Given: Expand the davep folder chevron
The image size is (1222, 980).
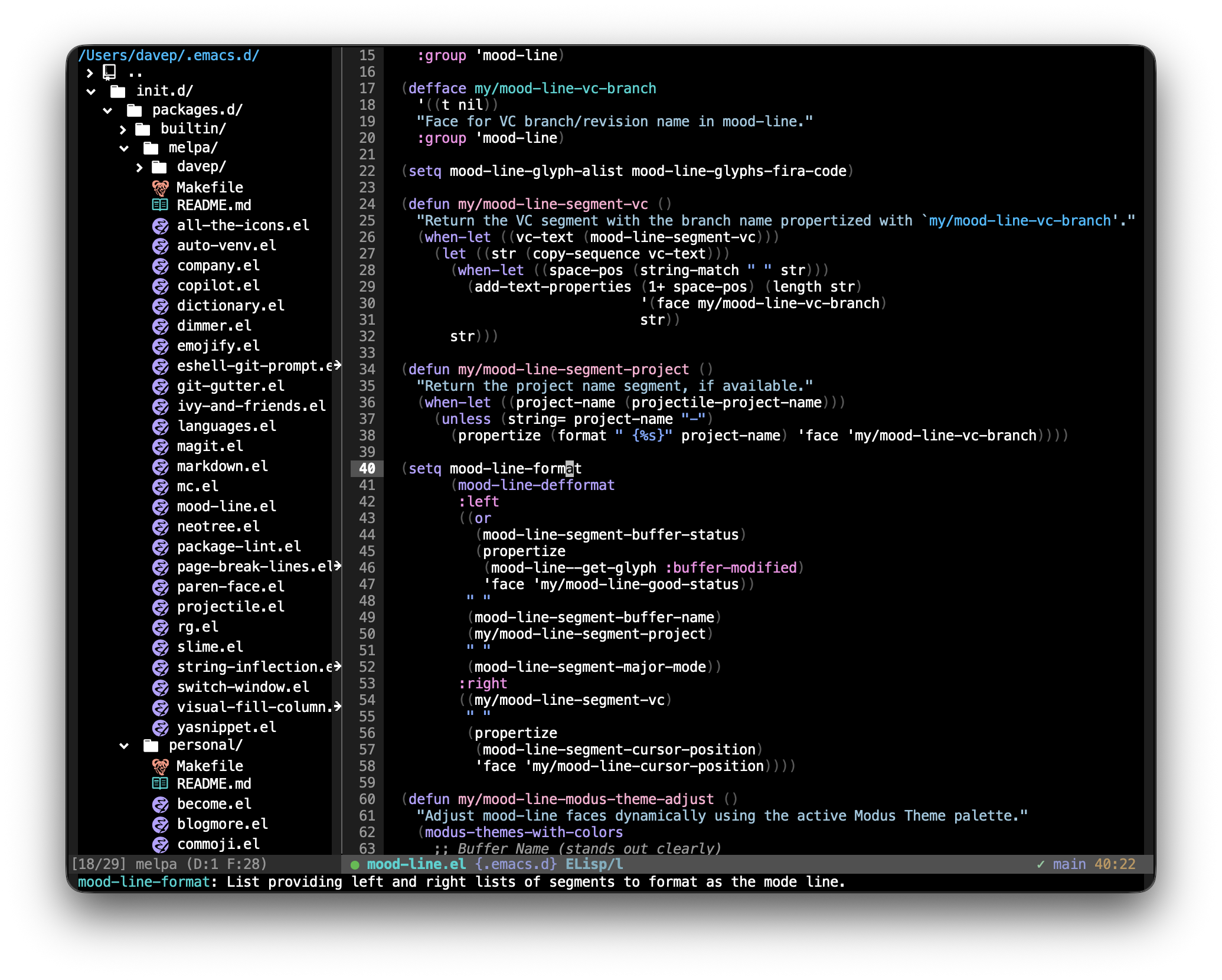Looking at the screenshot, I should click(139, 168).
